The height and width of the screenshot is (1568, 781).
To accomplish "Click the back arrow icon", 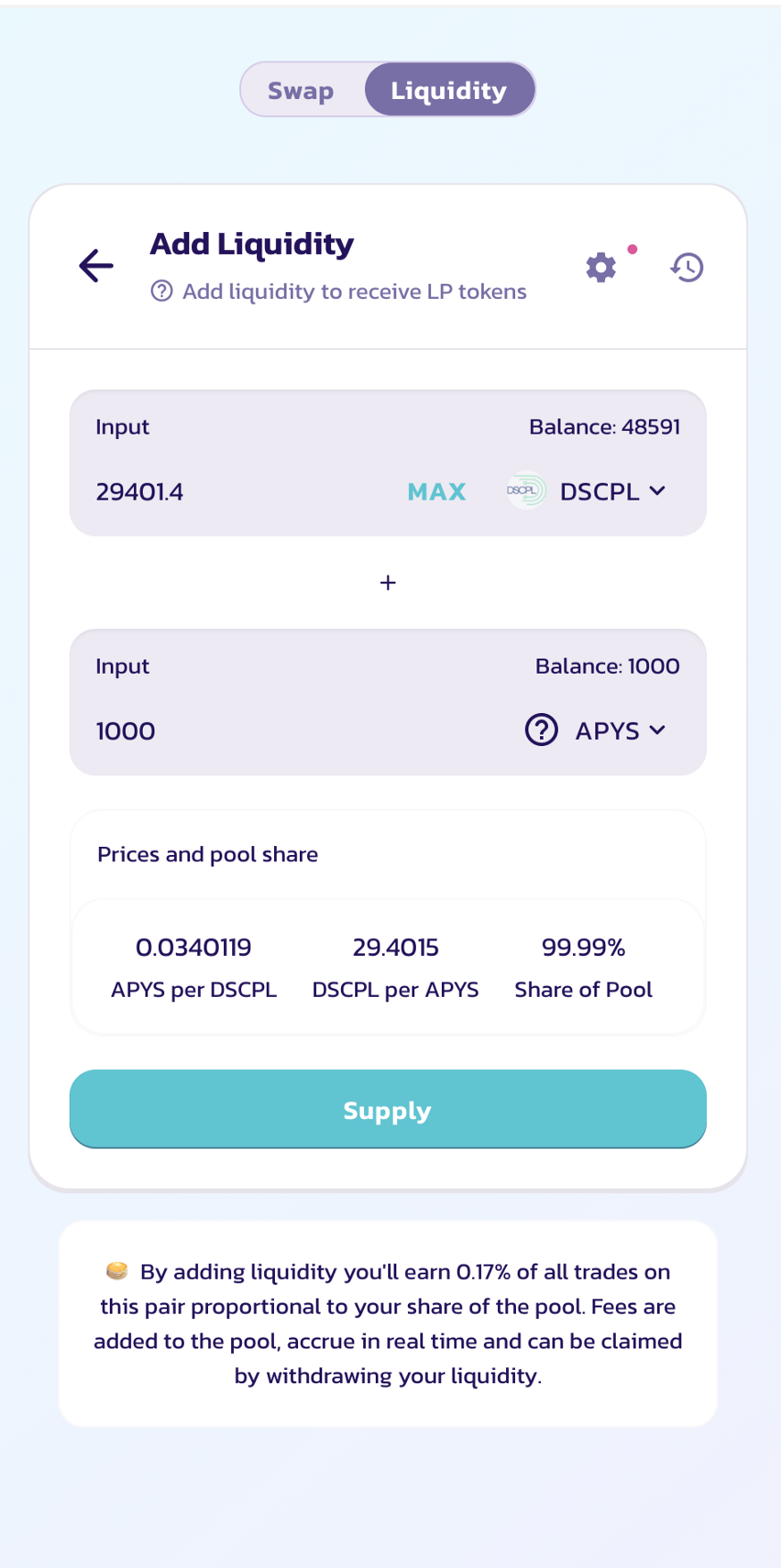I will click(x=96, y=266).
